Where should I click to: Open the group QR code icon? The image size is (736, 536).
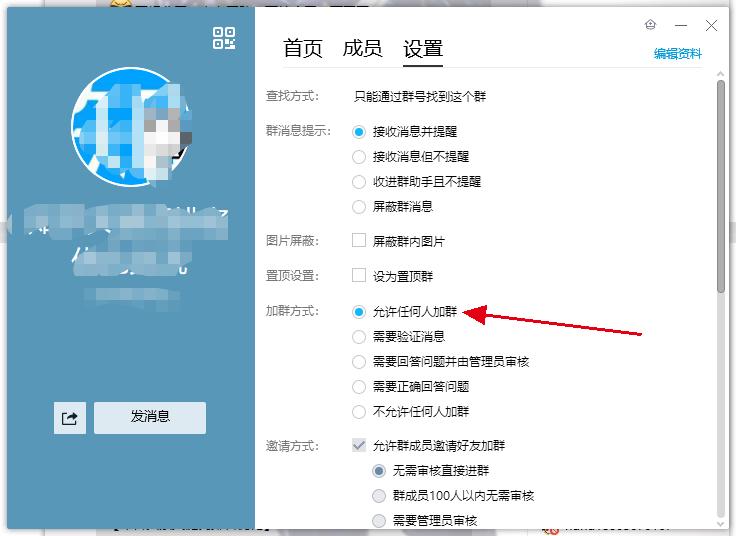pyautogui.click(x=224, y=38)
